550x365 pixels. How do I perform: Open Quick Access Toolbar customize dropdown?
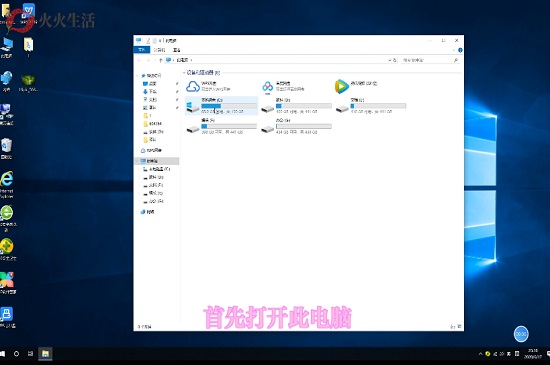(160, 41)
